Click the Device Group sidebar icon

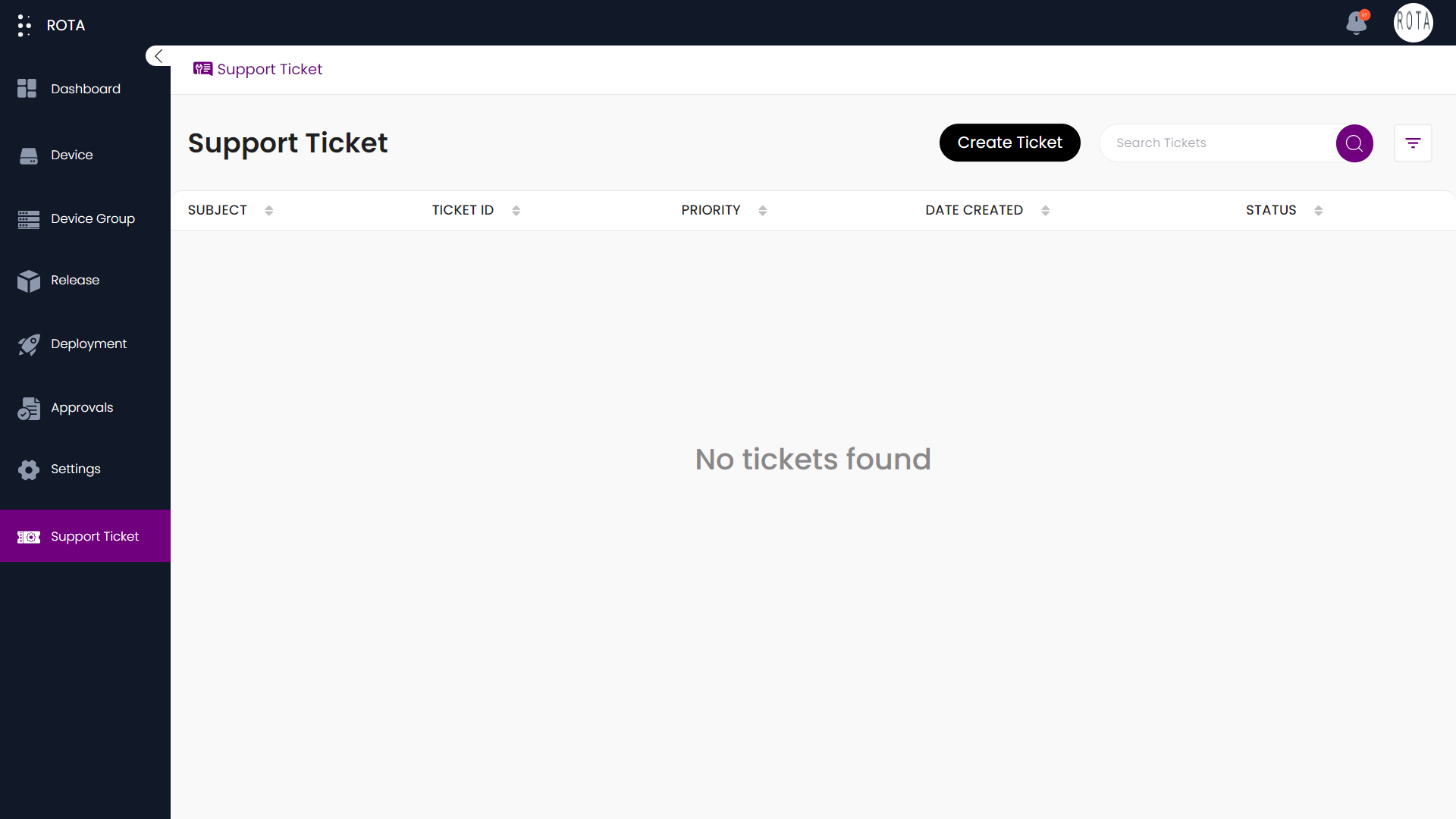click(29, 218)
